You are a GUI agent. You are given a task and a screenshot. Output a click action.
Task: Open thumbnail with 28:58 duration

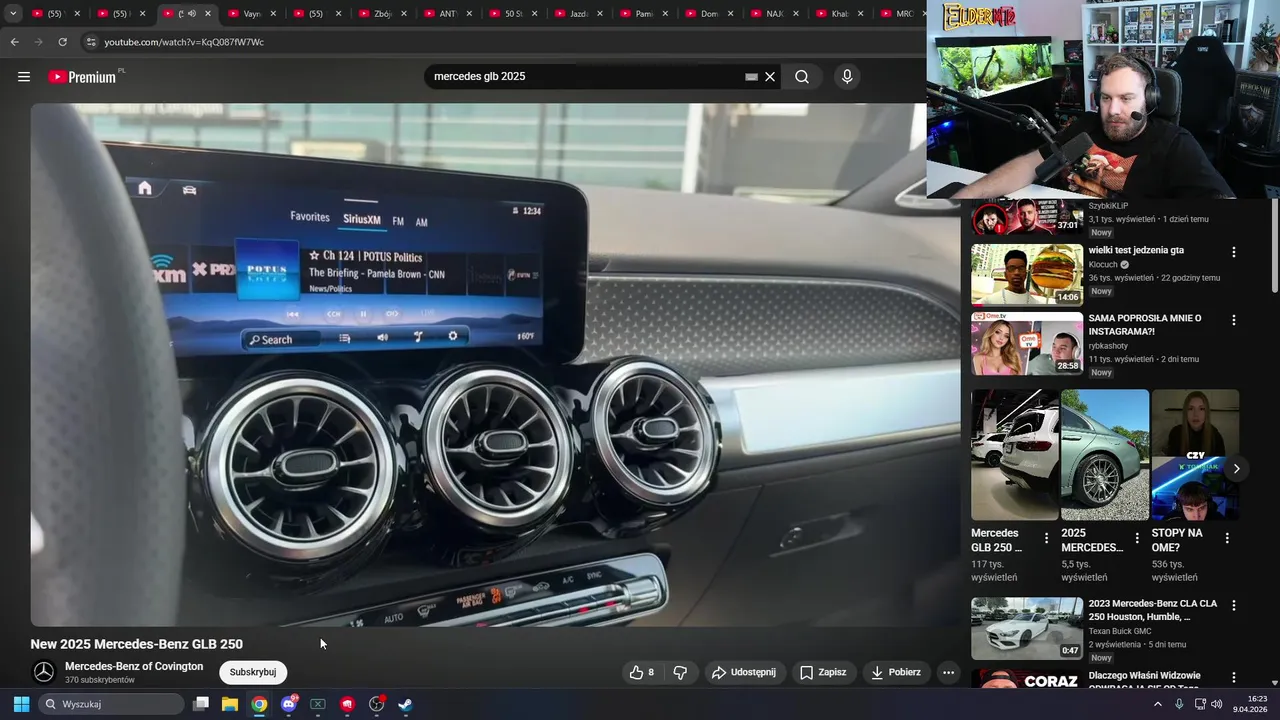(1027, 343)
